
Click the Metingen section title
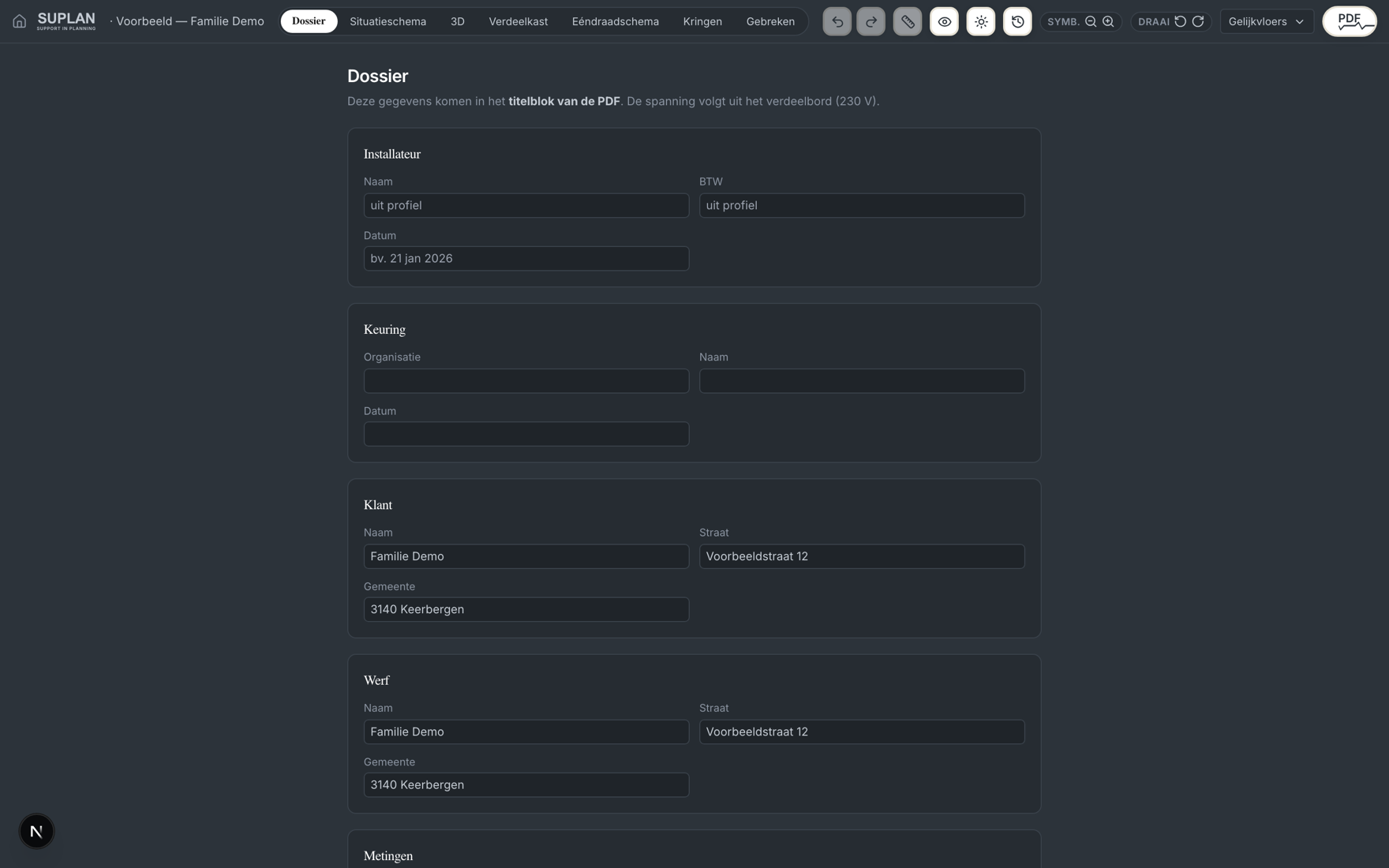coord(388,856)
